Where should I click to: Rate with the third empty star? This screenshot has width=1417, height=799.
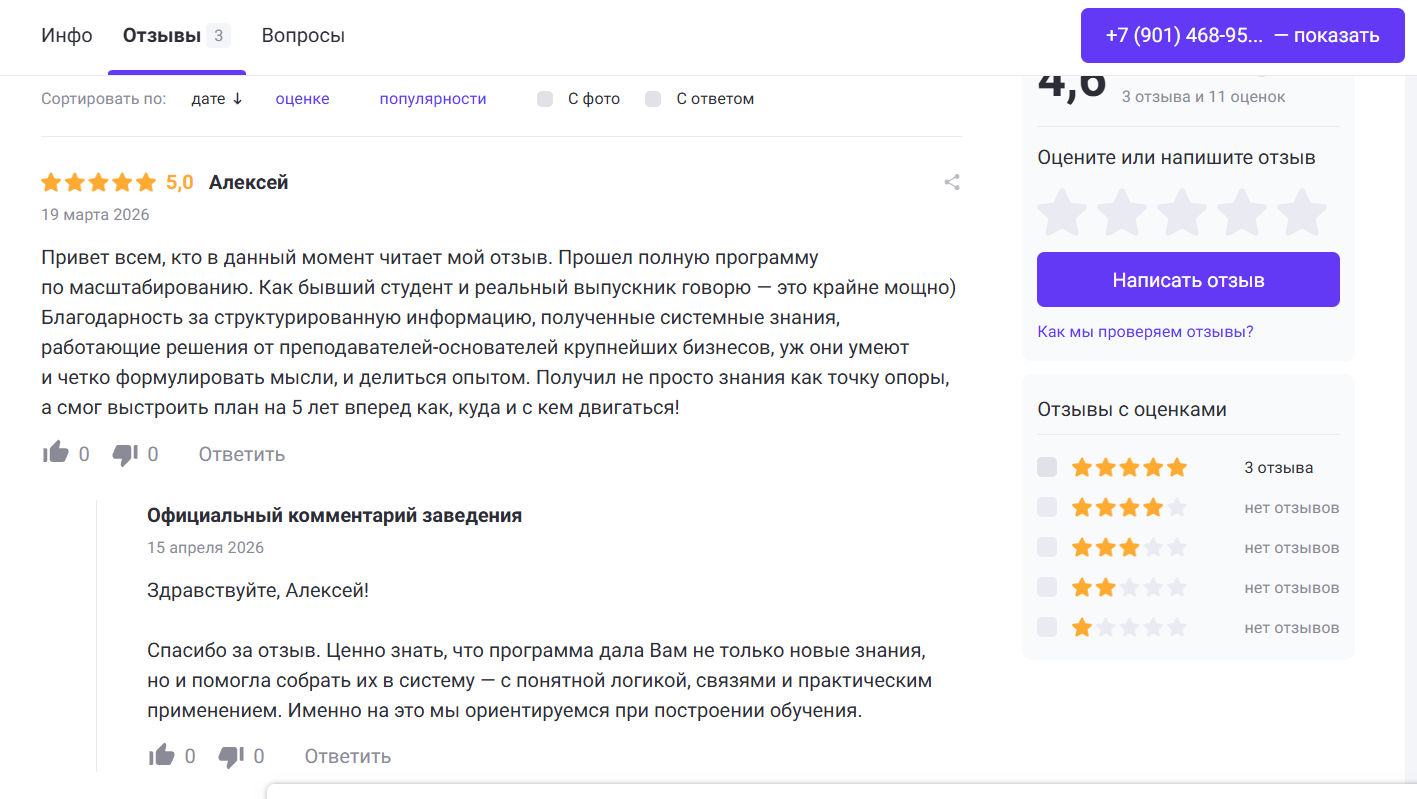(x=1182, y=212)
